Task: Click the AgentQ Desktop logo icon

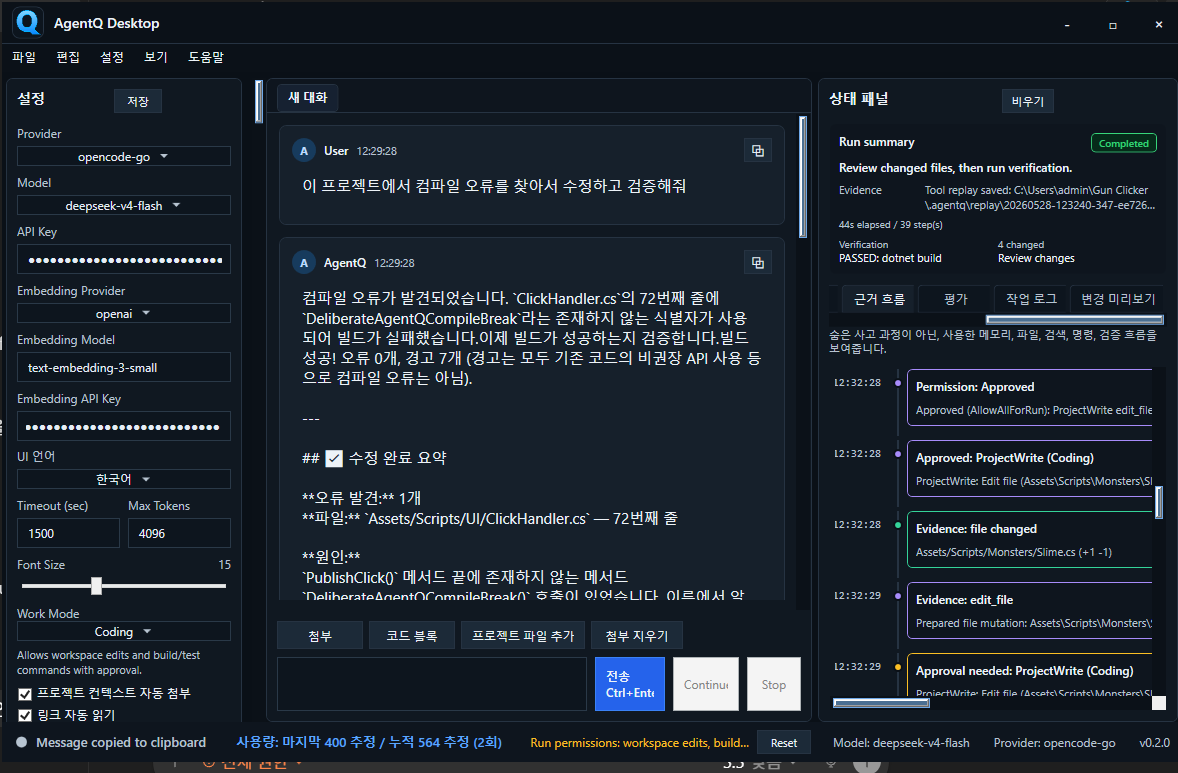Action: (x=29, y=23)
